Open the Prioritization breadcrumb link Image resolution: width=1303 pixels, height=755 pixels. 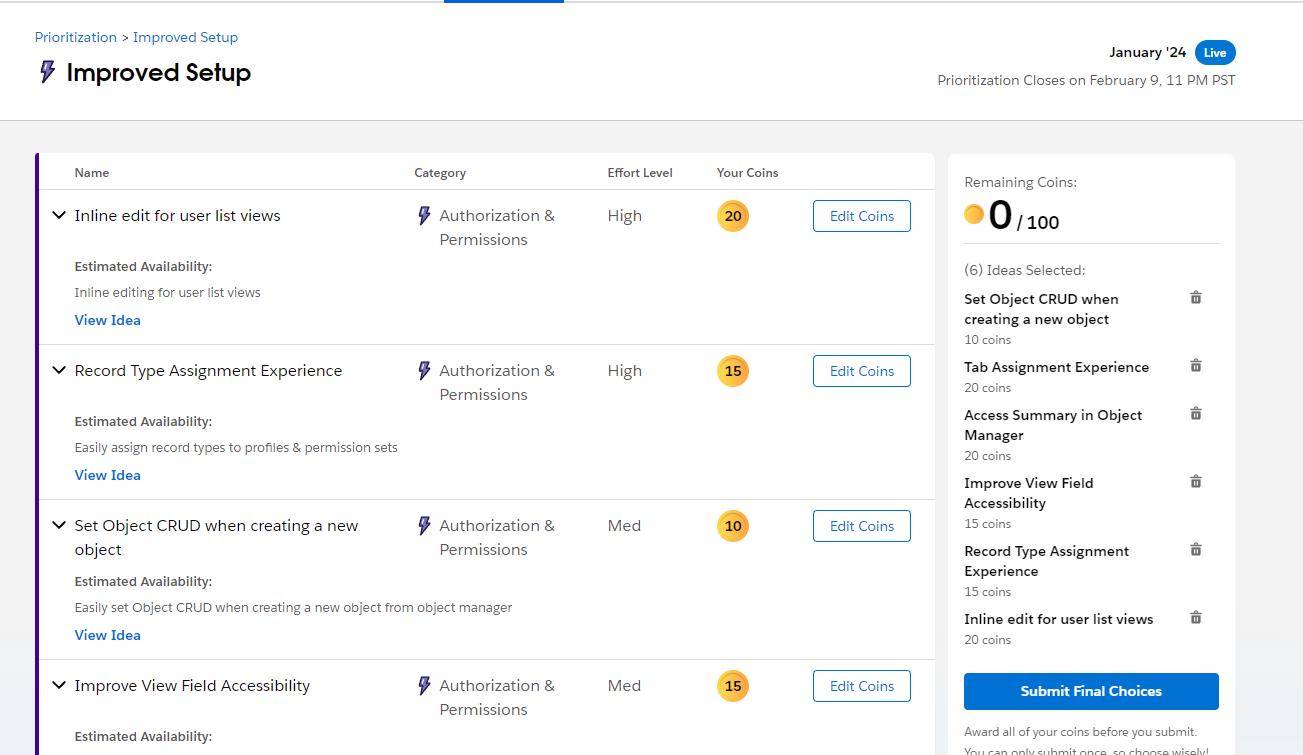76,37
